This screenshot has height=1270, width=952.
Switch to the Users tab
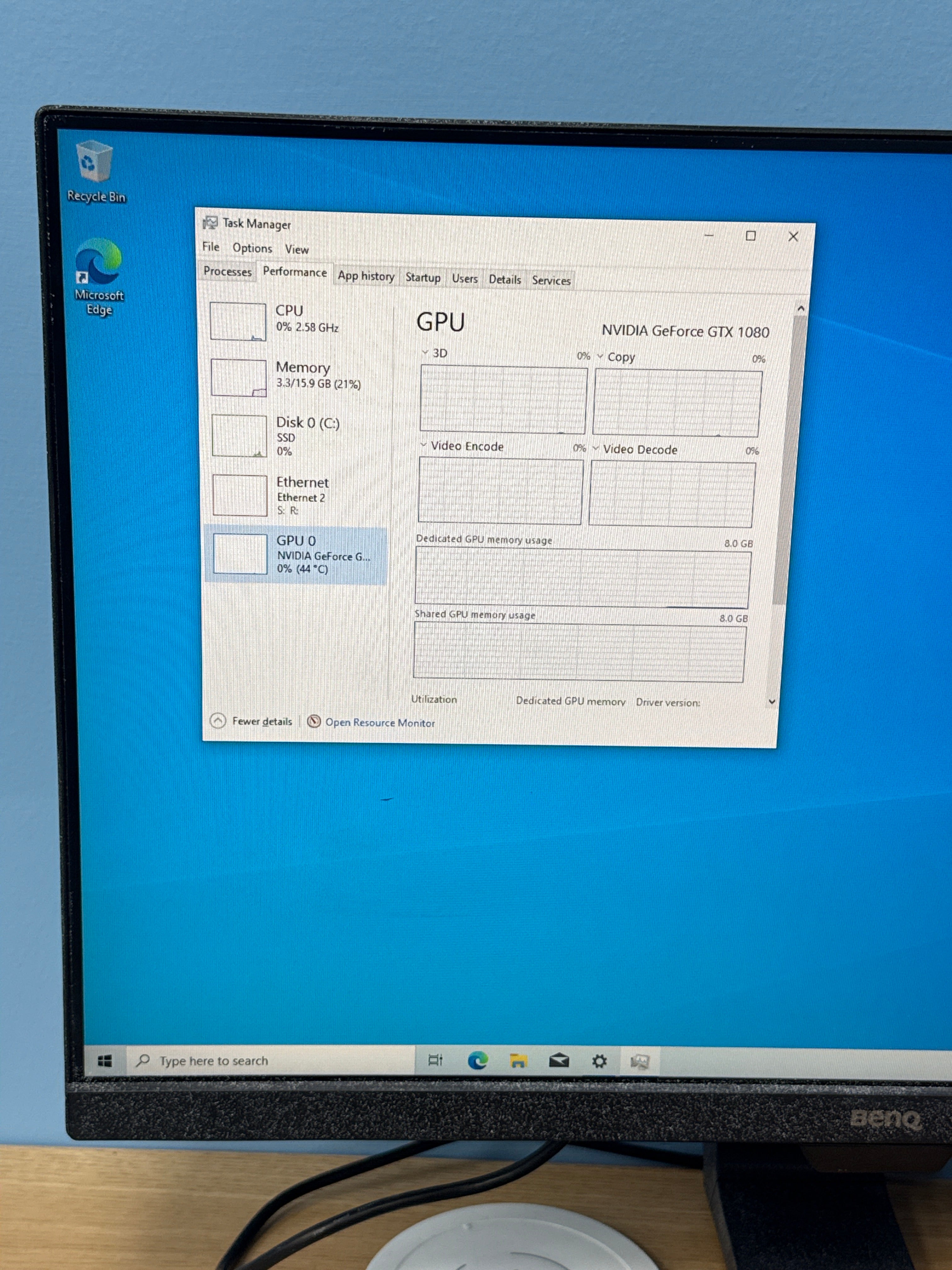(x=465, y=278)
